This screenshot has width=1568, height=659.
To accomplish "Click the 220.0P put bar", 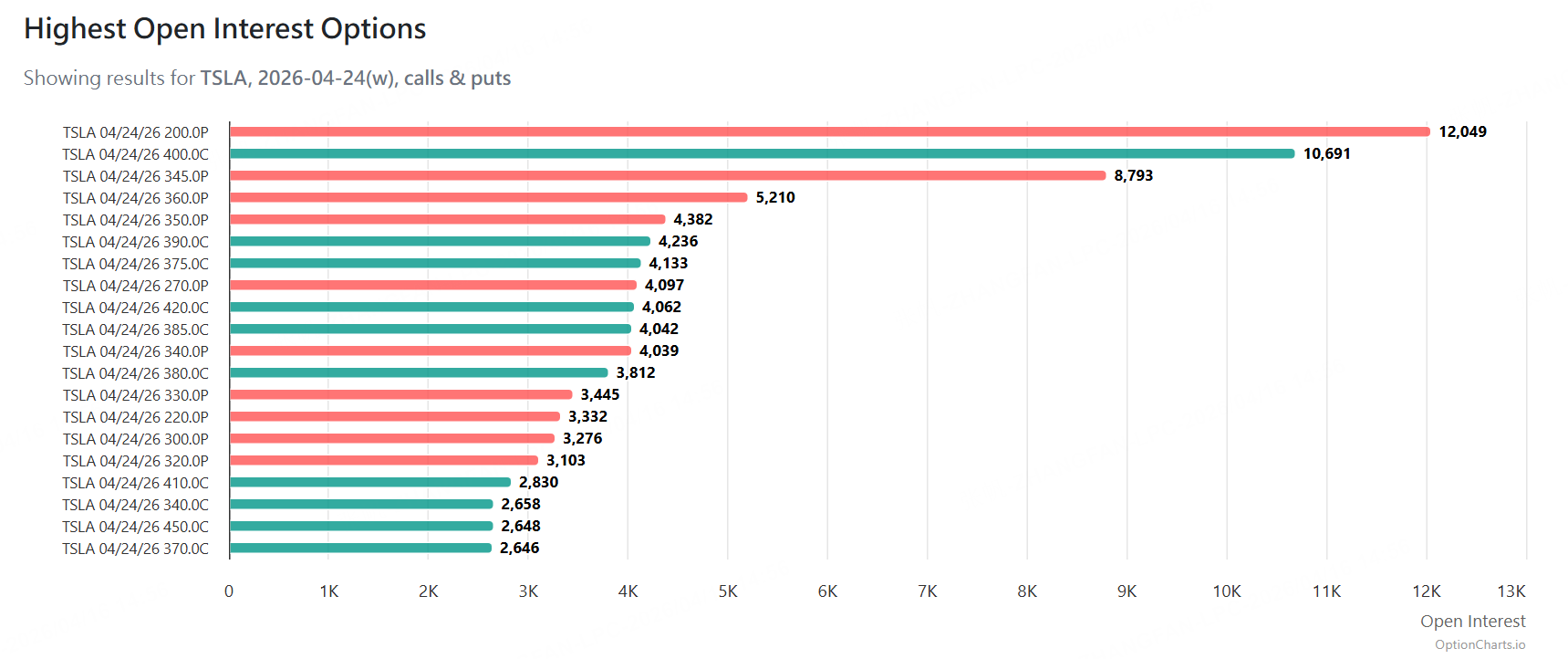I will coord(395,416).
